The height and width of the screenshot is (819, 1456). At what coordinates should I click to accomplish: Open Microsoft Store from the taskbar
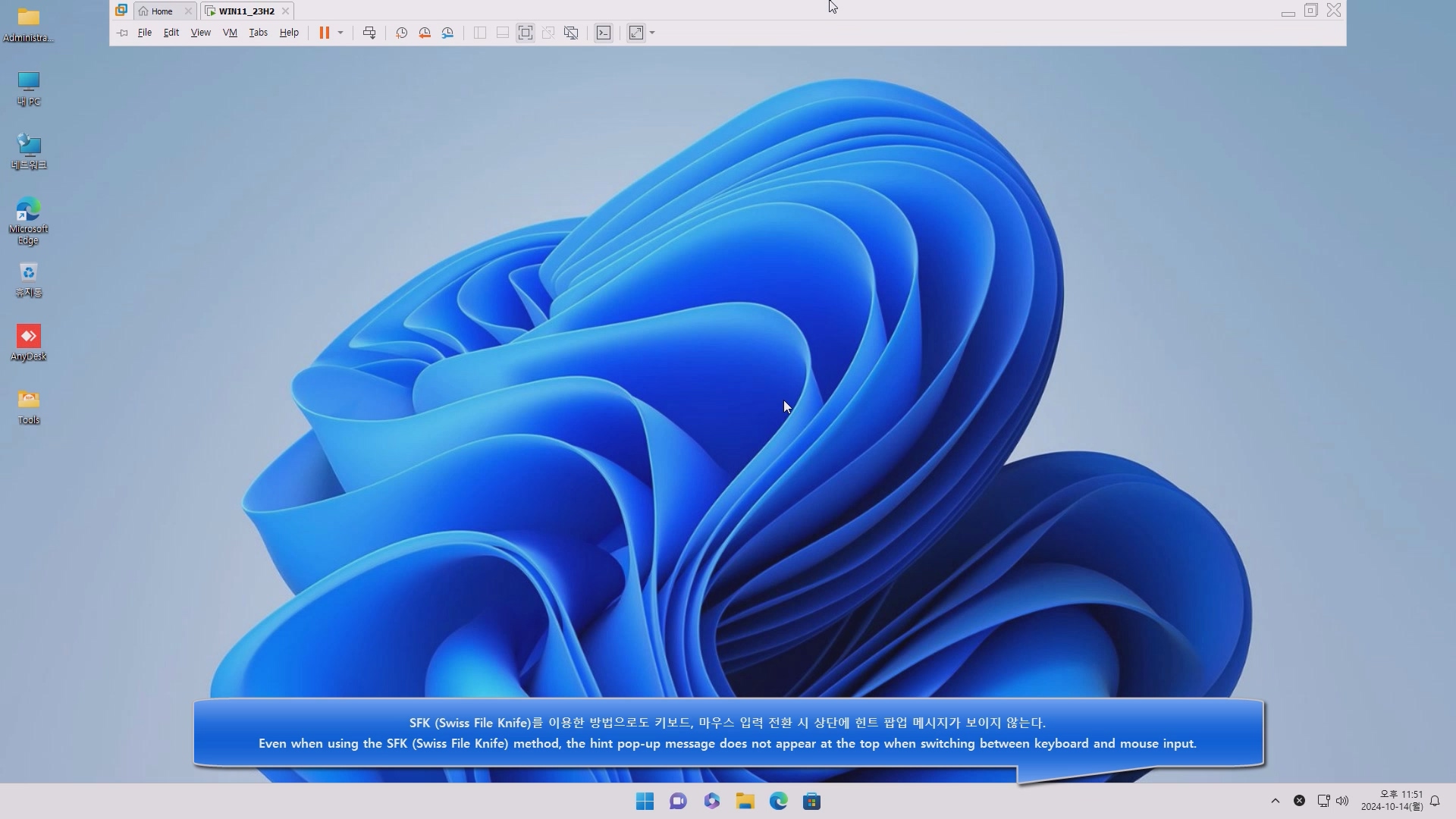[812, 802]
